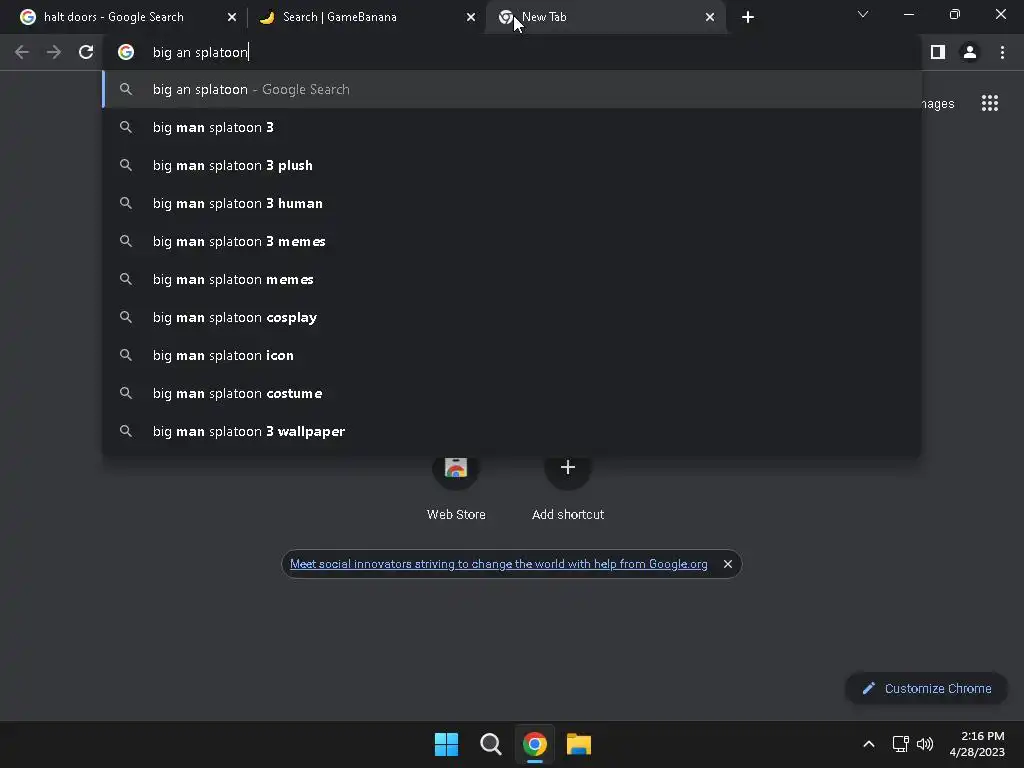The width and height of the screenshot is (1024, 768).
Task: Reload the page with the refresh icon
Action: 86,52
